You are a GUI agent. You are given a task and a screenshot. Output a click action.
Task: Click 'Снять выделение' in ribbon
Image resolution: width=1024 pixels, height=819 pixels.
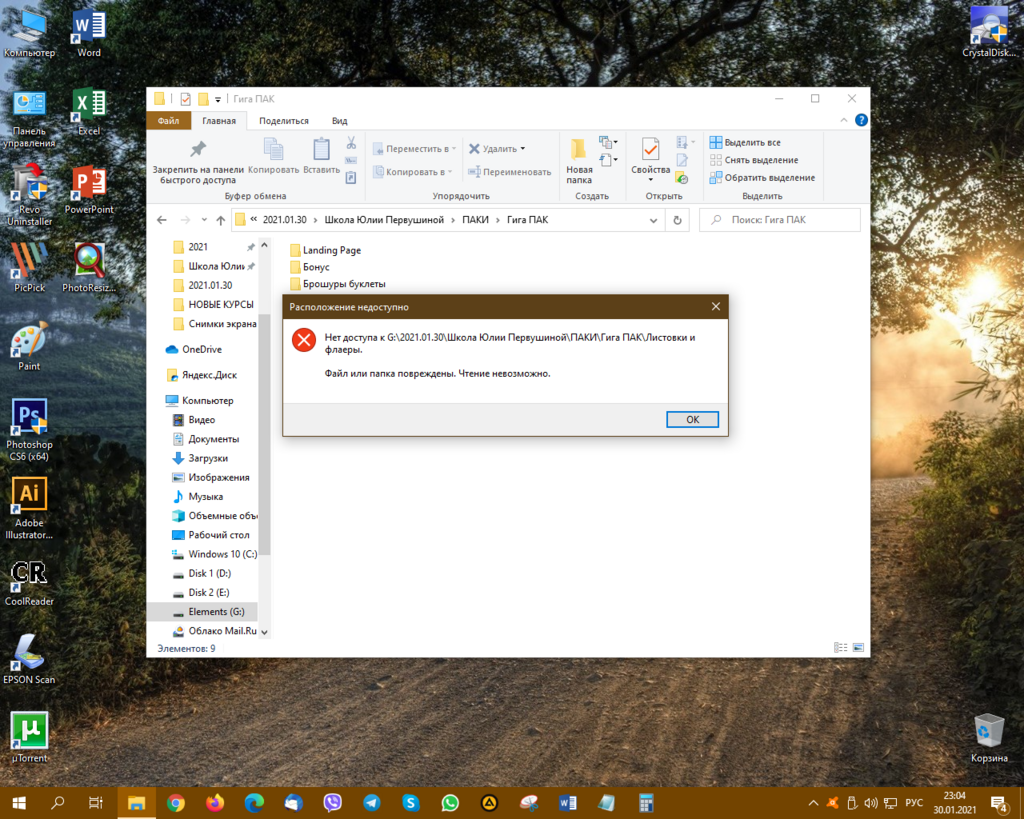(x=754, y=160)
